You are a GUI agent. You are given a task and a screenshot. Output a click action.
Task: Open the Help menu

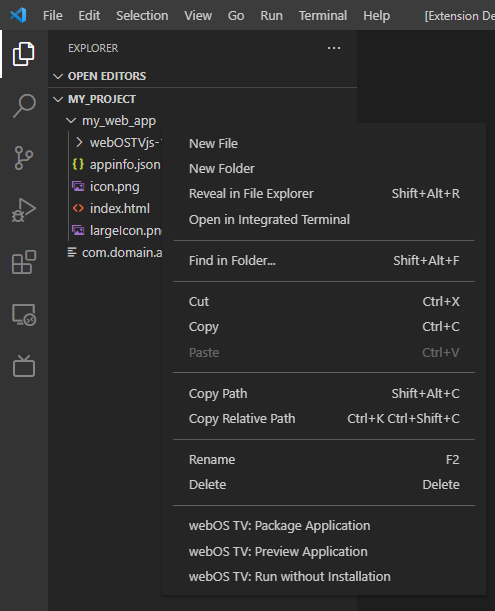377,16
